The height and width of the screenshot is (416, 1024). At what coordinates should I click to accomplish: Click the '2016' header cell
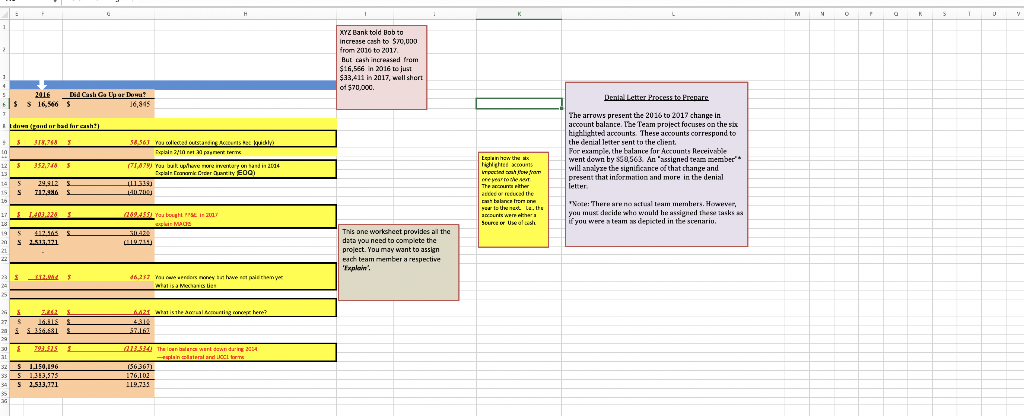[42, 95]
